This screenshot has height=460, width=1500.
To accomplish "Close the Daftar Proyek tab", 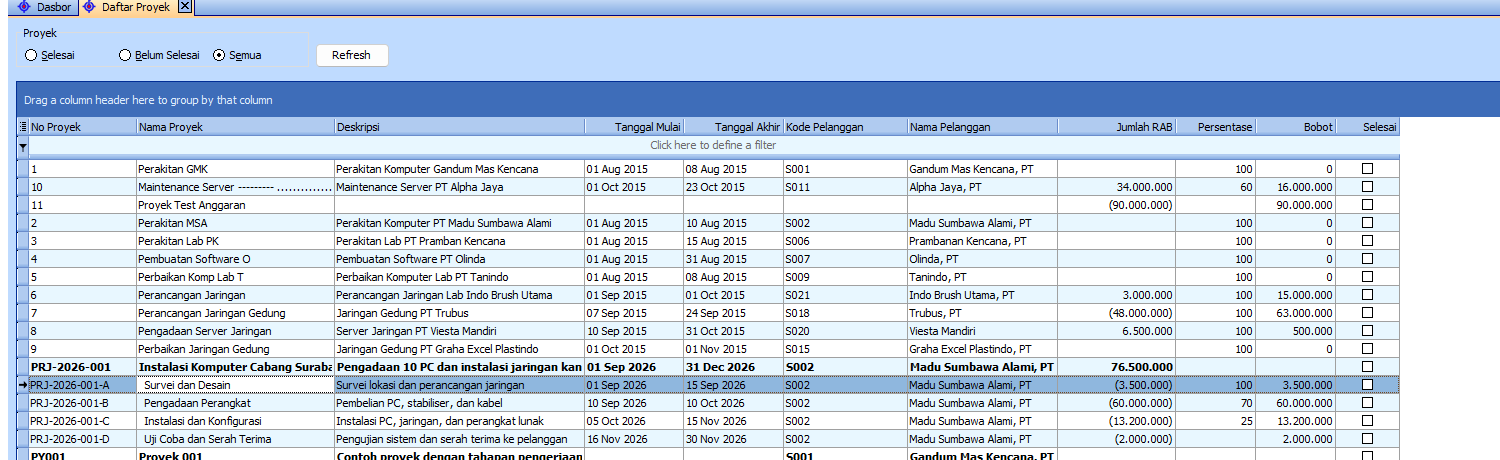I will [x=185, y=7].
